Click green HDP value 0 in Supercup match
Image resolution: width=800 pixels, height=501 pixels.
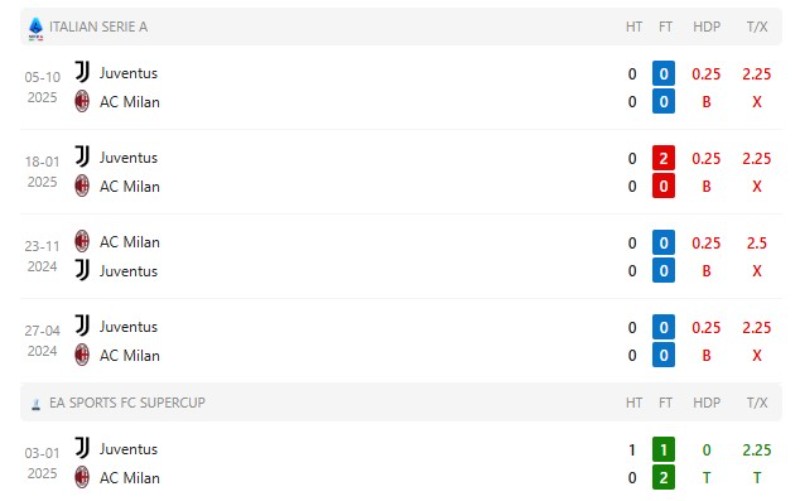(706, 450)
